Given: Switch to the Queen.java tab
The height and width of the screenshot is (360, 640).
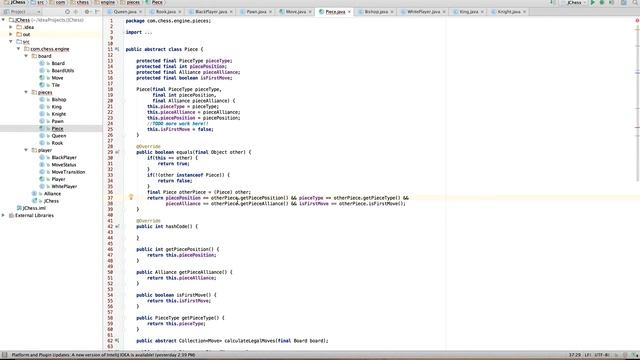Looking at the screenshot, I should tap(124, 12).
